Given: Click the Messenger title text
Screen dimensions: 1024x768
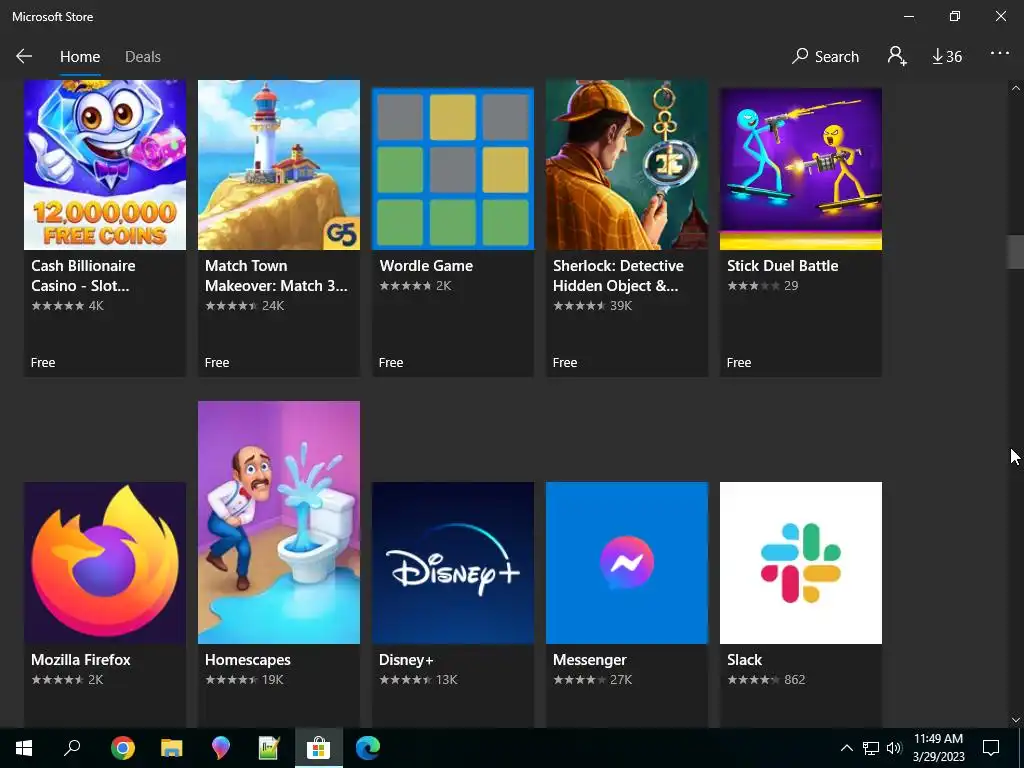Looking at the screenshot, I should pos(589,660).
